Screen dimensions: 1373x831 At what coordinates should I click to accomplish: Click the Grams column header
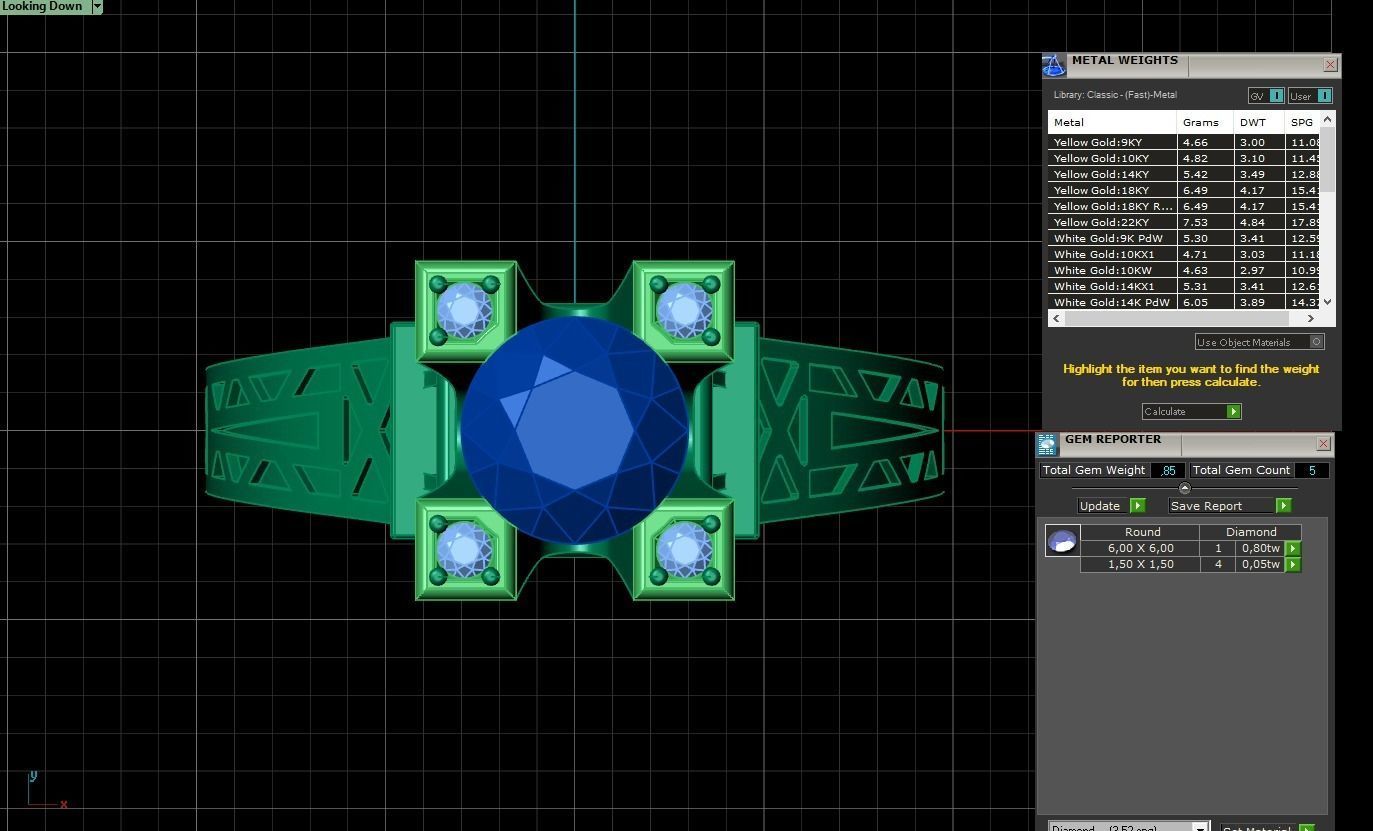pyautogui.click(x=1206, y=122)
